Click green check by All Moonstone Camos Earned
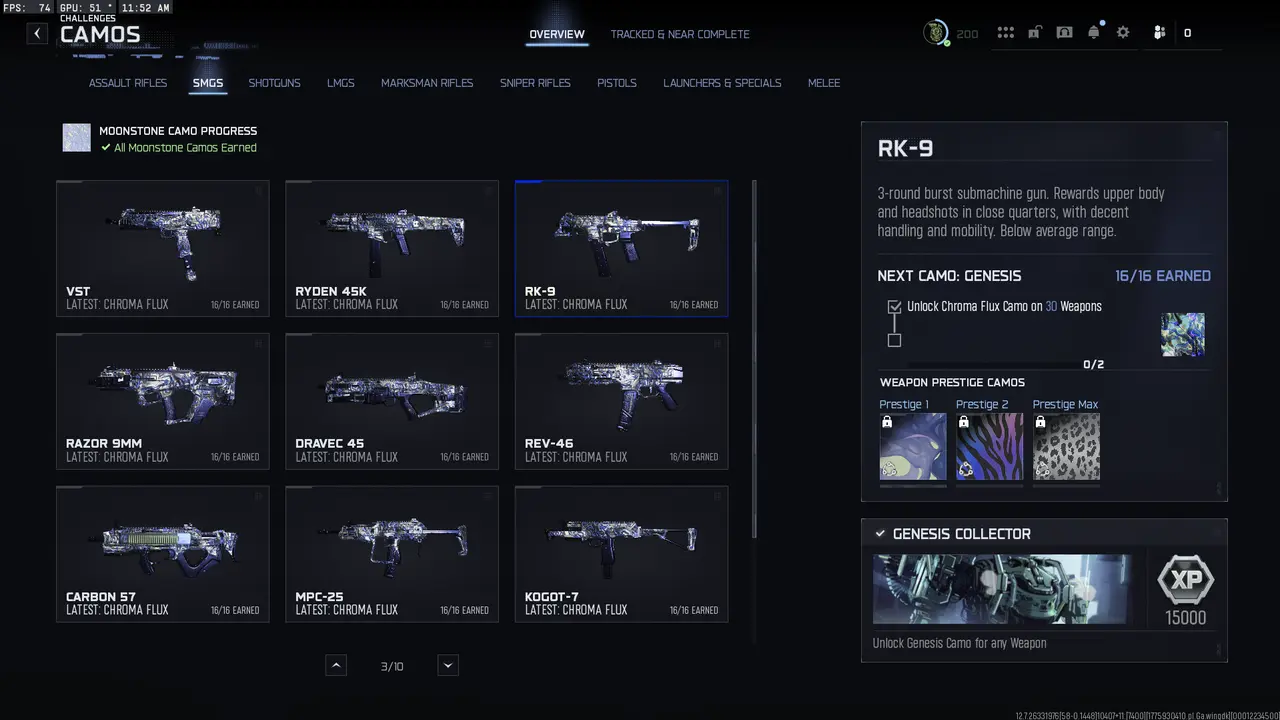Screen dimensions: 1280x720 pyautogui.click(x=105, y=147)
